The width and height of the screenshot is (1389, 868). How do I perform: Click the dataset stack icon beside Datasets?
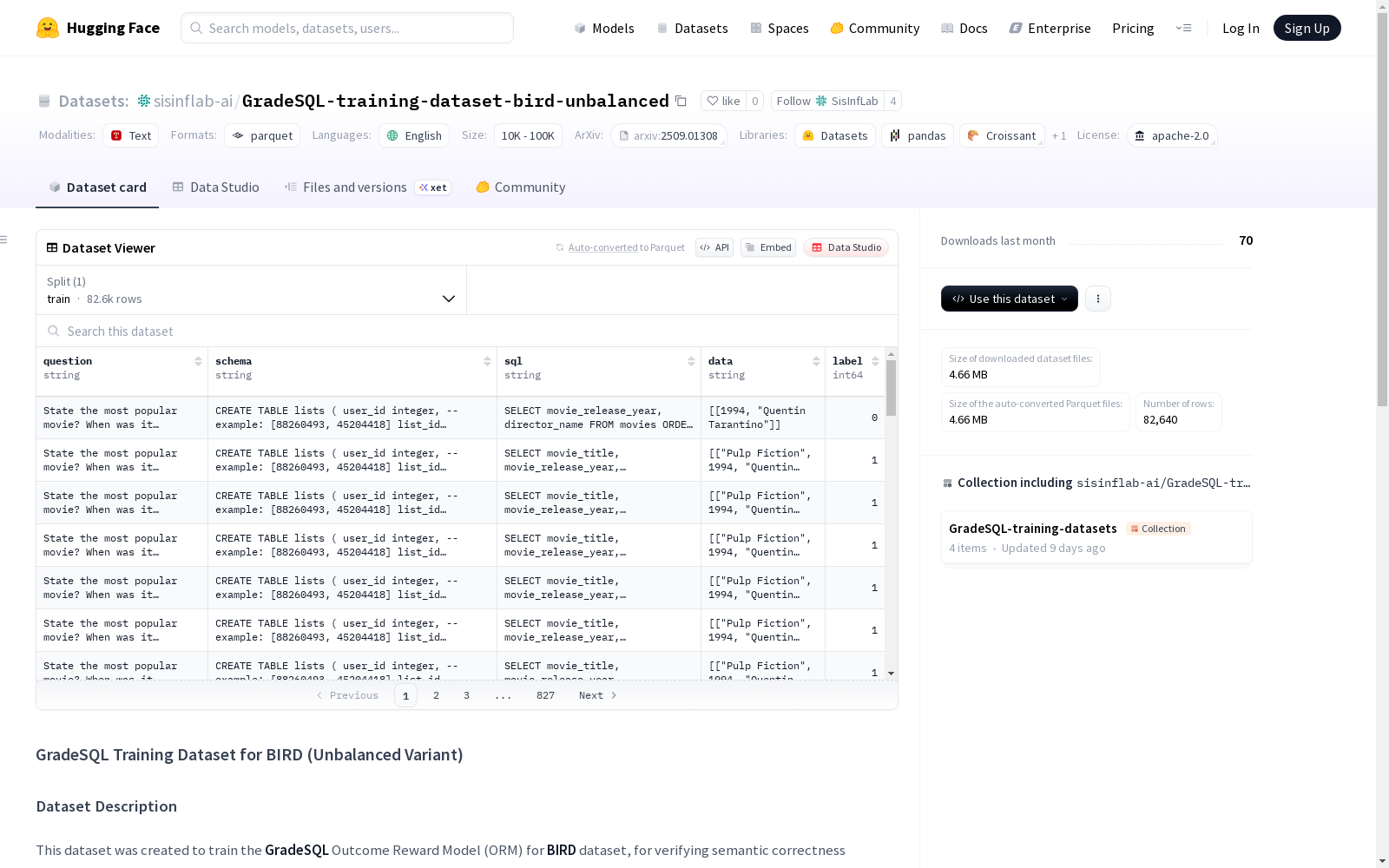[44, 102]
